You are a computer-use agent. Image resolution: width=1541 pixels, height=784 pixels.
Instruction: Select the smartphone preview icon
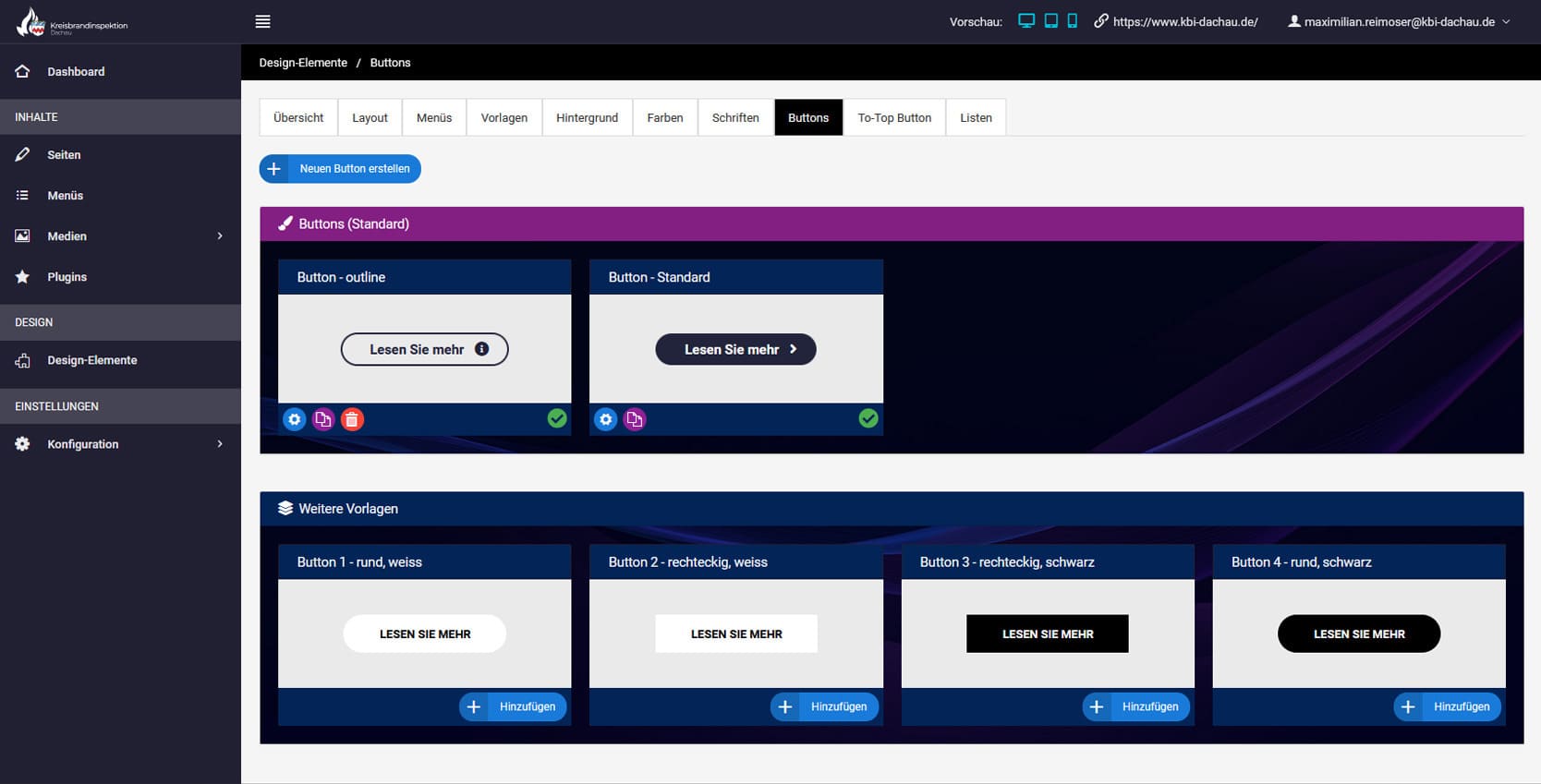point(1072,21)
